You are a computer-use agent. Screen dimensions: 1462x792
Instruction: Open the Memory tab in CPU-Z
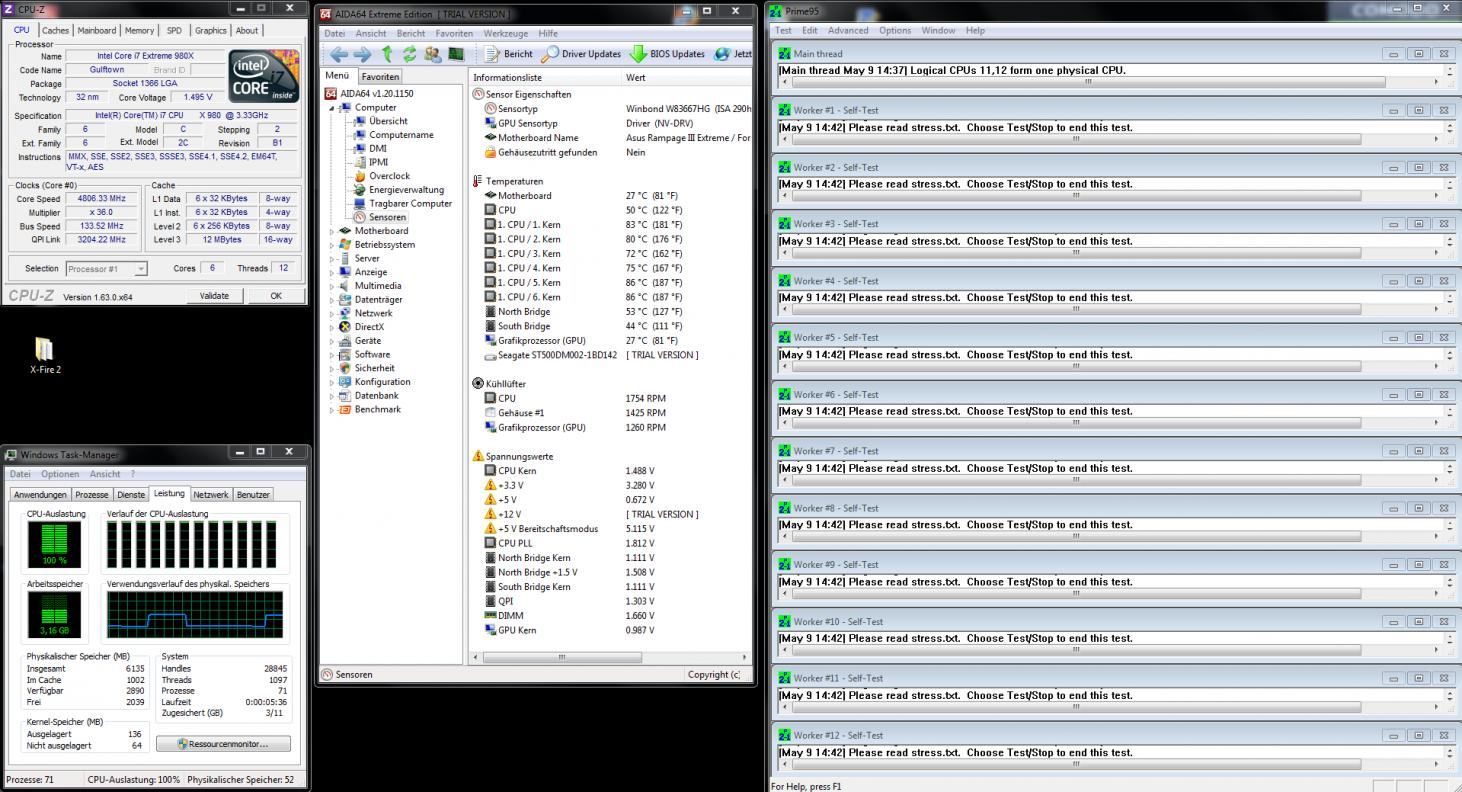tap(139, 30)
